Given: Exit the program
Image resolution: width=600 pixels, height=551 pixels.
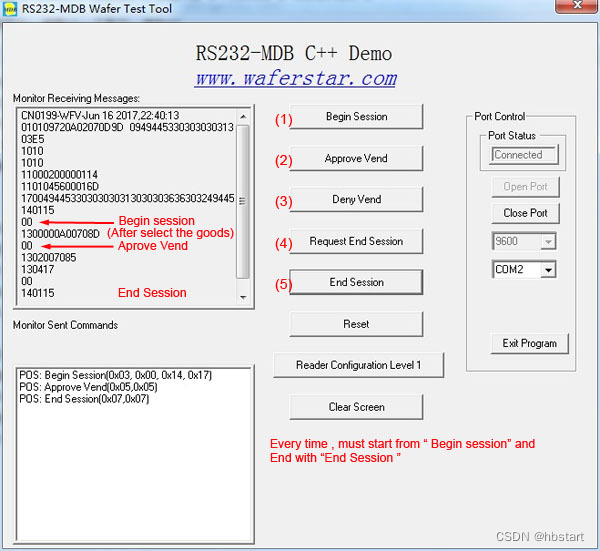Looking at the screenshot, I should [530, 343].
